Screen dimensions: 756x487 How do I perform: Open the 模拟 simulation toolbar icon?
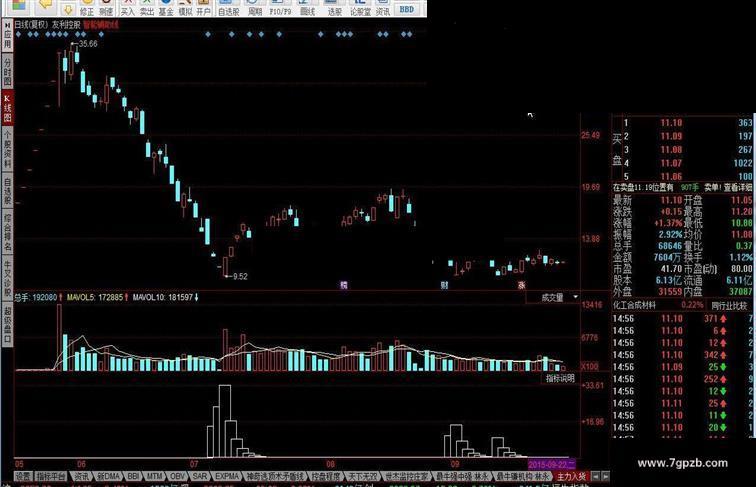pyautogui.click(x=185, y=8)
